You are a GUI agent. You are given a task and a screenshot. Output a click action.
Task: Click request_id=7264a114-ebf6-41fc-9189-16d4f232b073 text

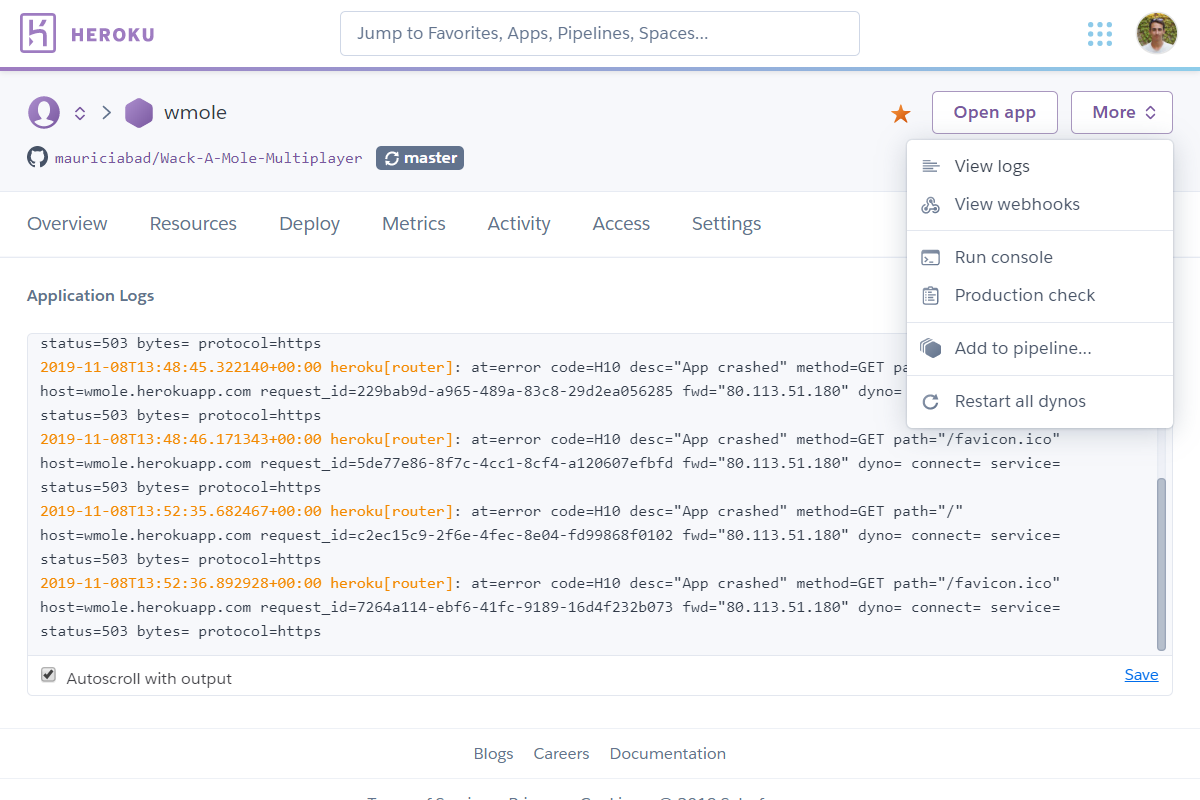(467, 607)
